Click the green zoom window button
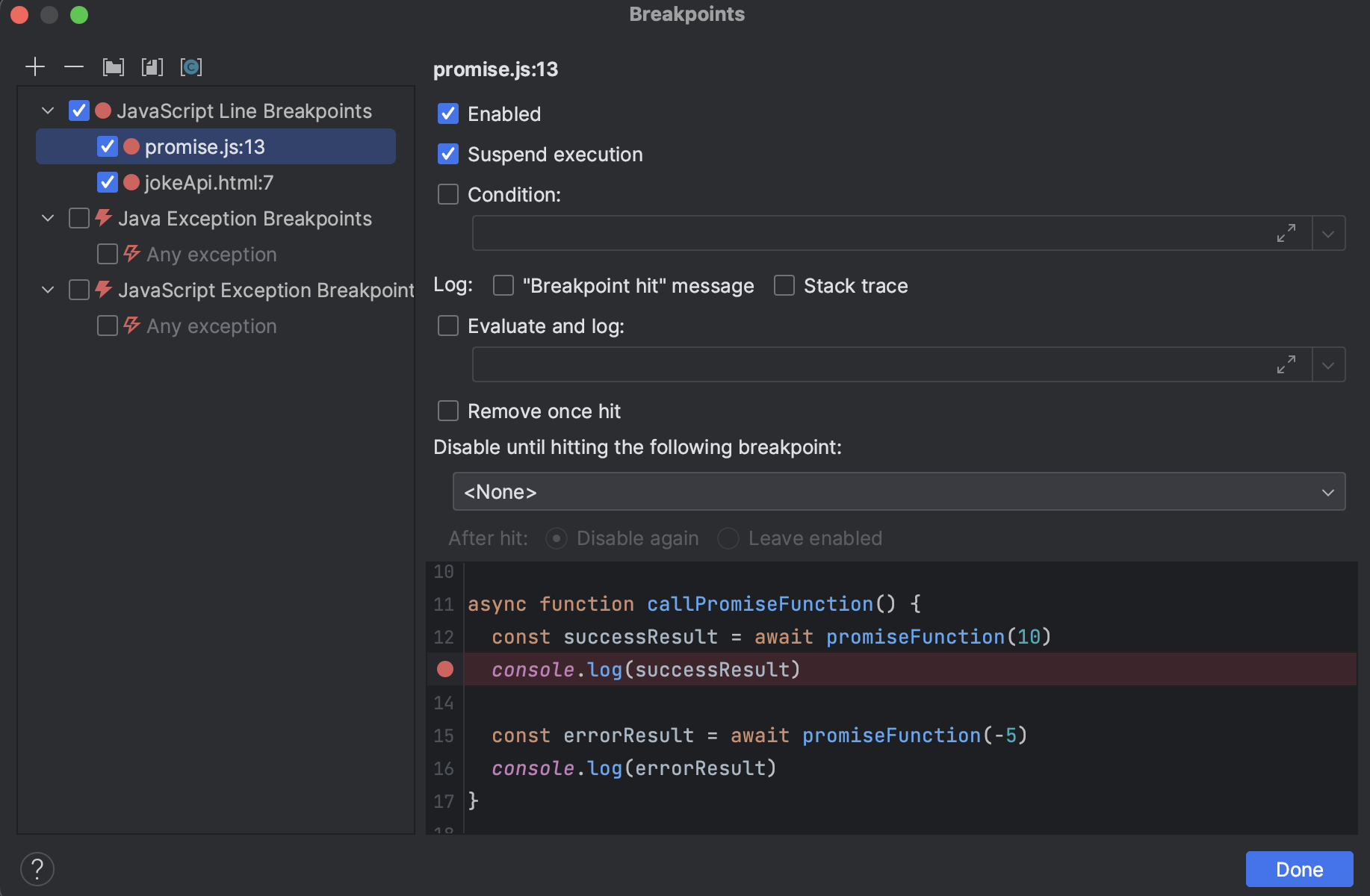 click(79, 15)
